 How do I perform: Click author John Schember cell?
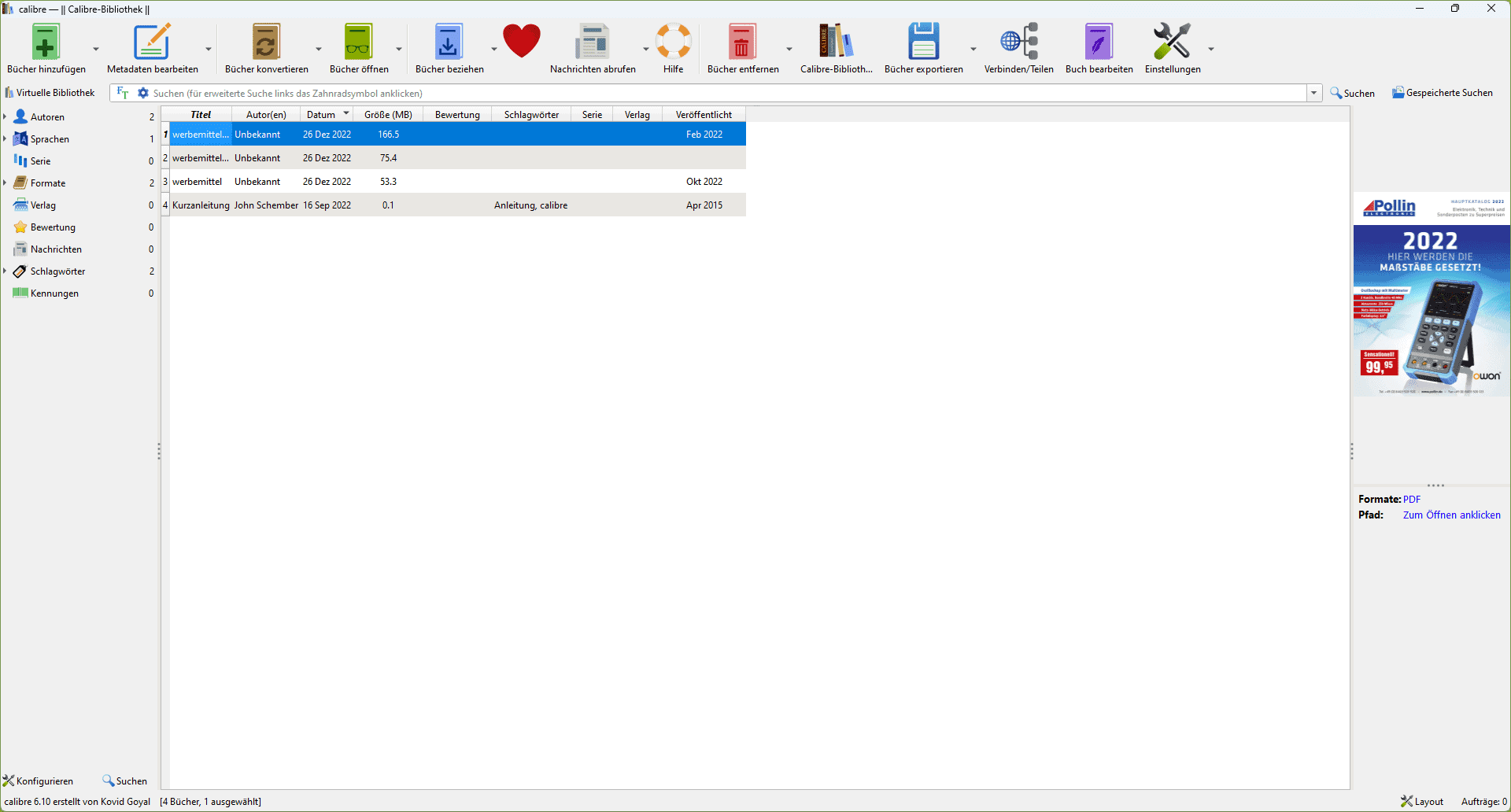pyautogui.click(x=266, y=205)
